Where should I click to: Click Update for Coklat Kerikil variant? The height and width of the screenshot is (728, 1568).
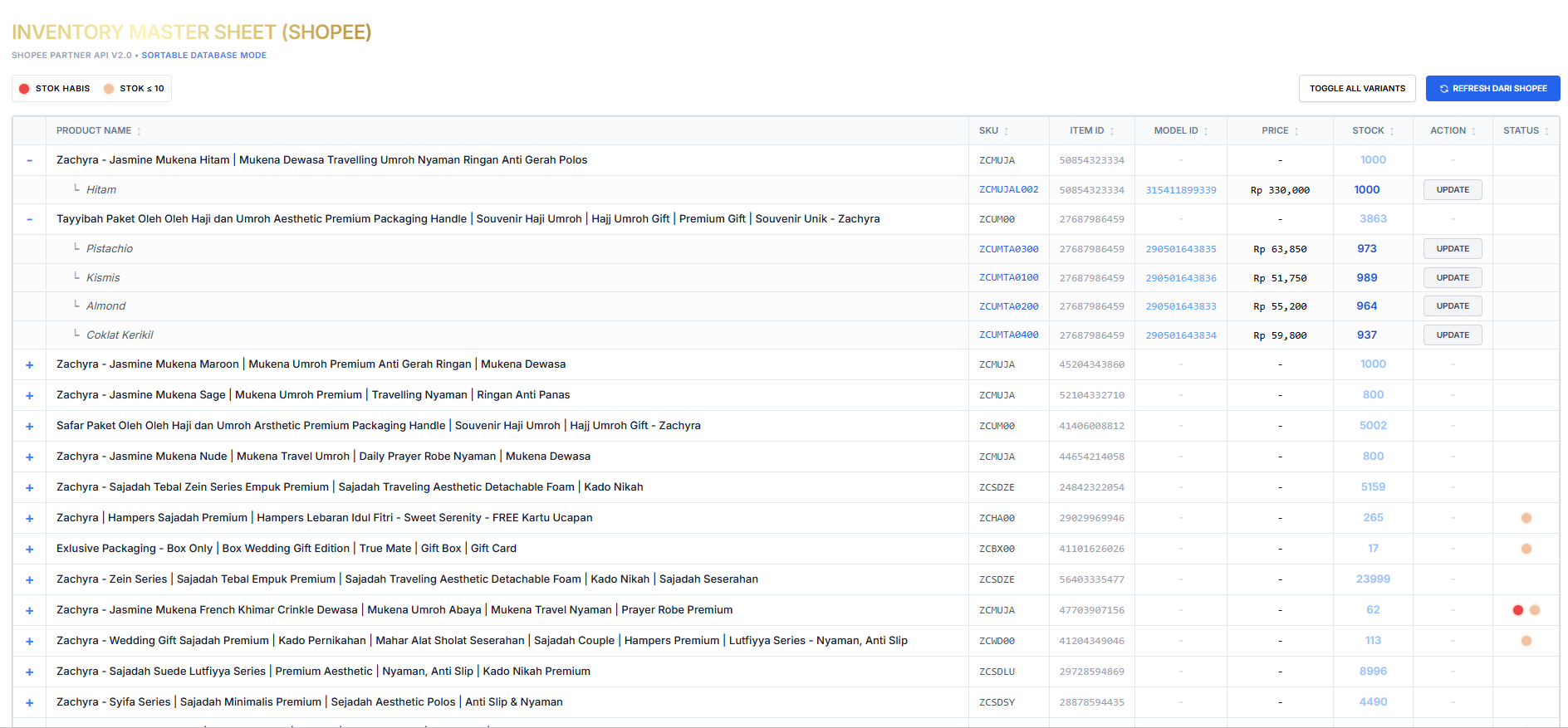click(x=1453, y=335)
